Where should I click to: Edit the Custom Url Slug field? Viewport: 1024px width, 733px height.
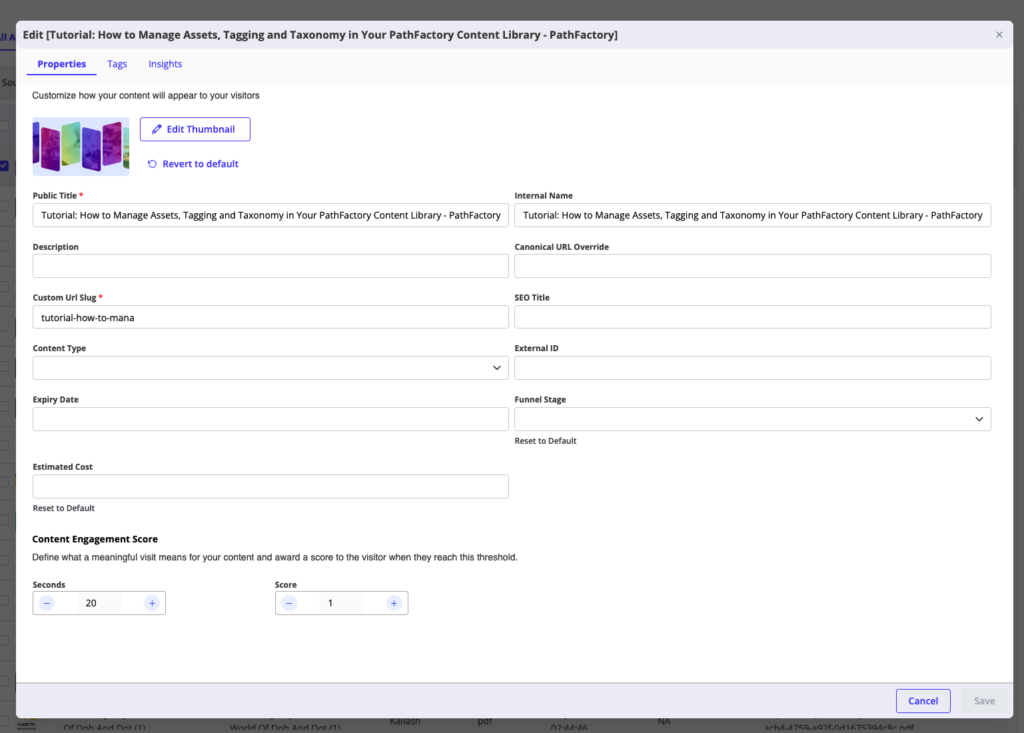pyautogui.click(x=270, y=318)
